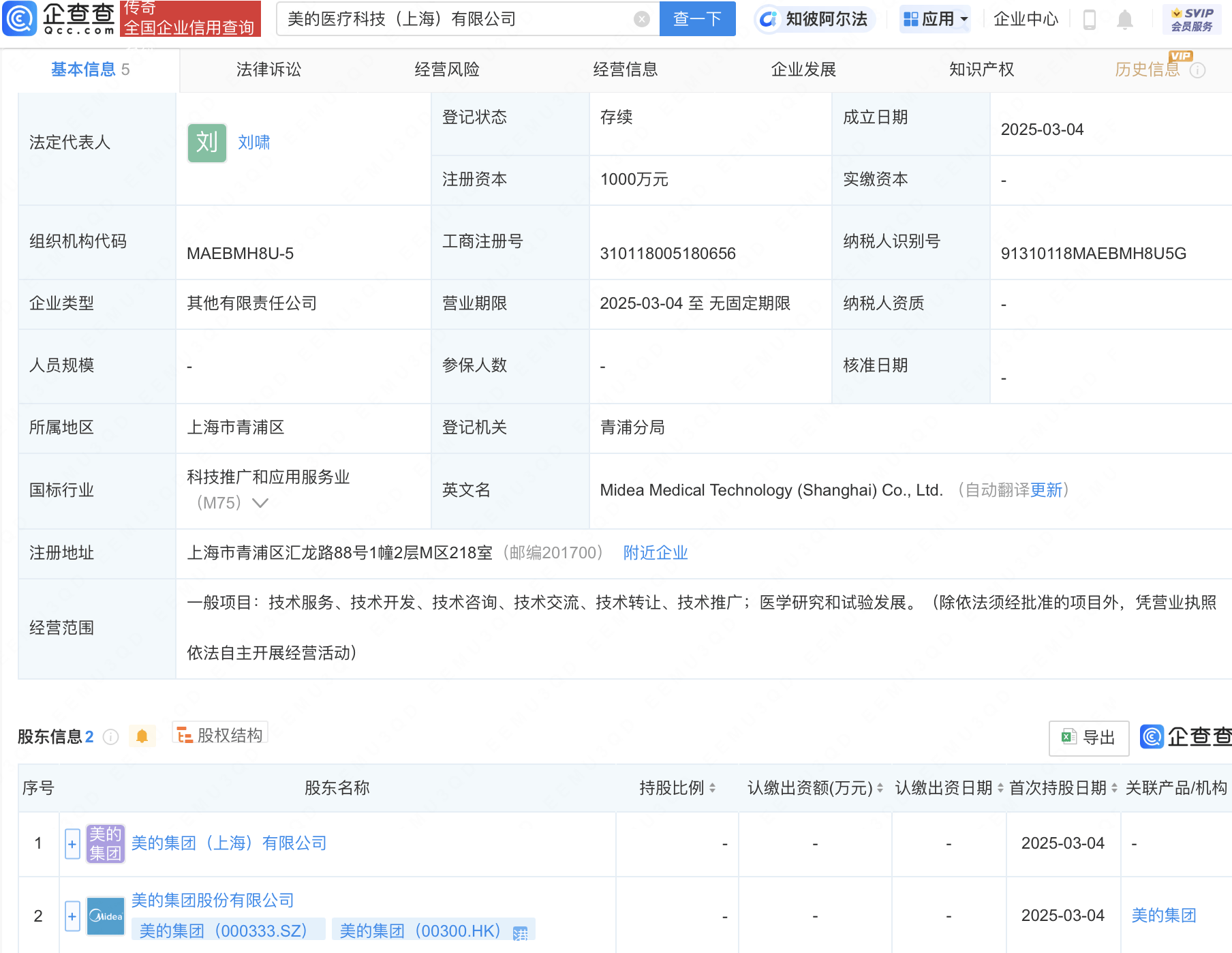Switch to the 法律诉讼 tab
The image size is (1232, 953).
coord(268,70)
